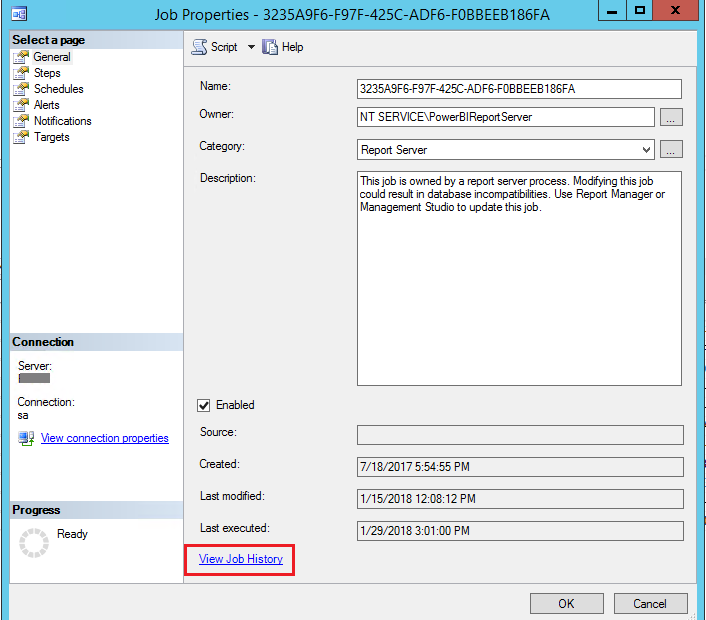Click in the Owner field

click(506, 117)
